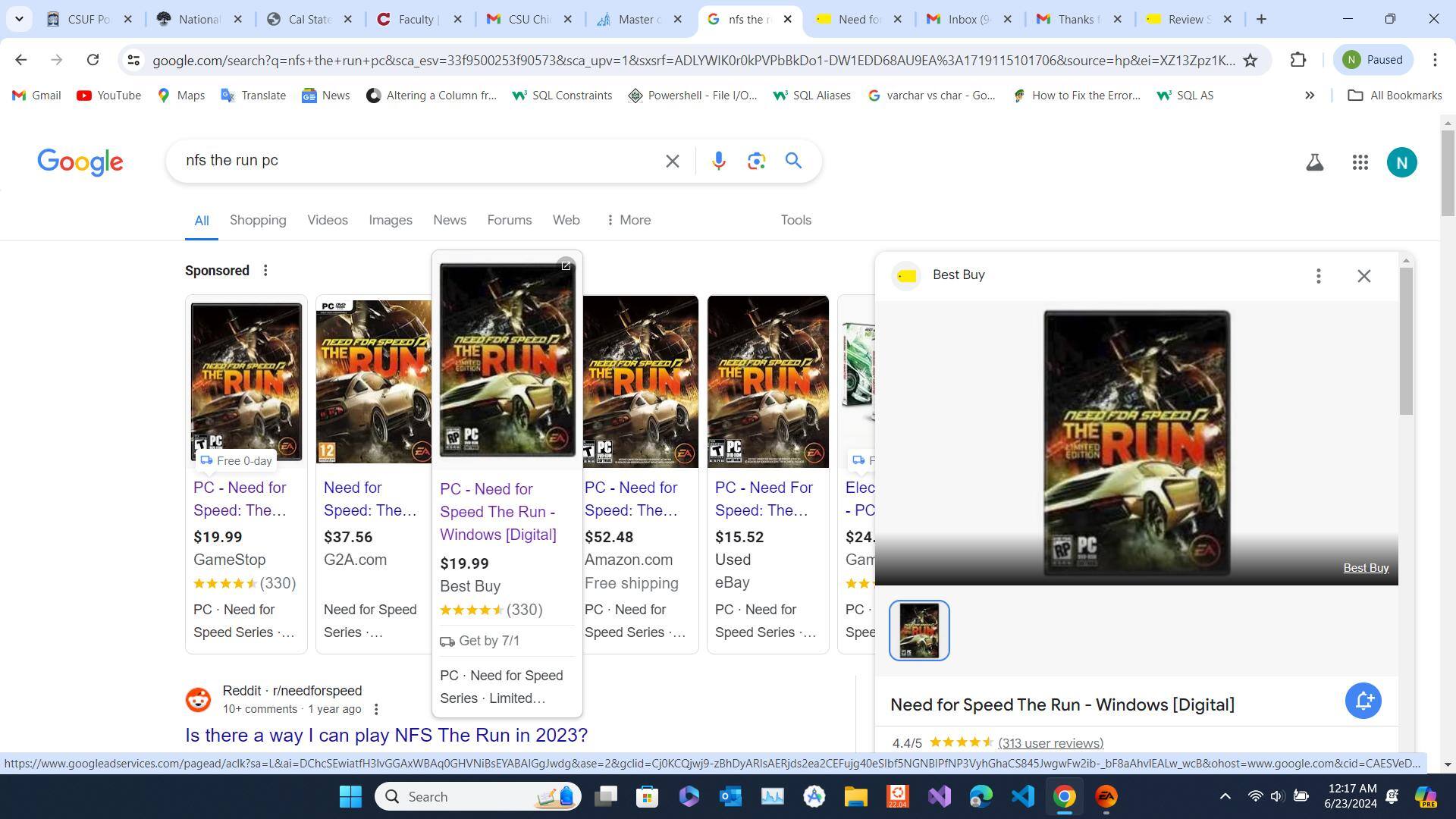Close the Best Buy product panel
The image size is (1456, 819).
1363,276
